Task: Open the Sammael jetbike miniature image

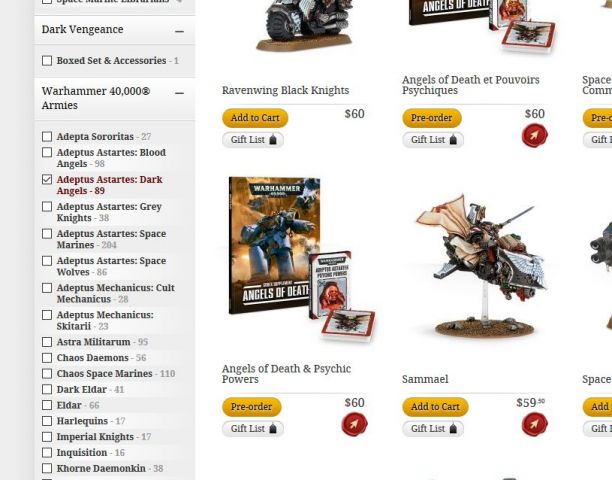Action: 482,265
